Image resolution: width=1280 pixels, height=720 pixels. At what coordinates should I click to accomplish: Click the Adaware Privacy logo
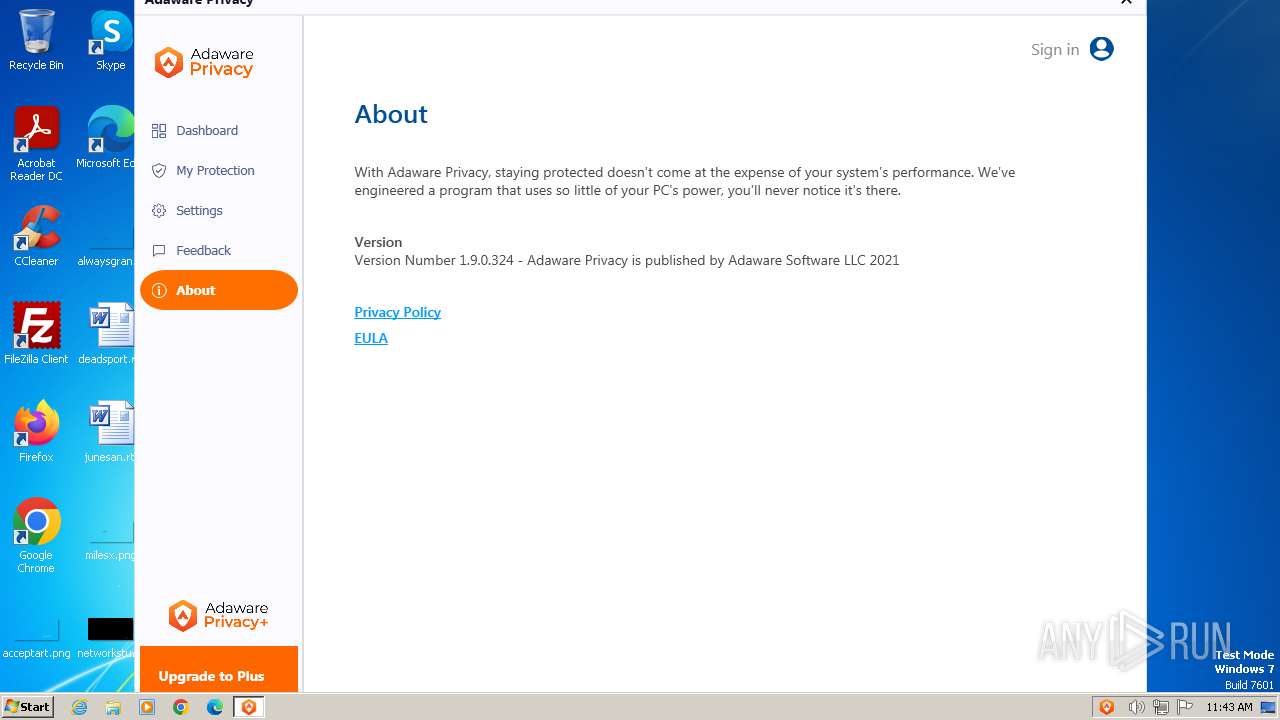coord(204,62)
